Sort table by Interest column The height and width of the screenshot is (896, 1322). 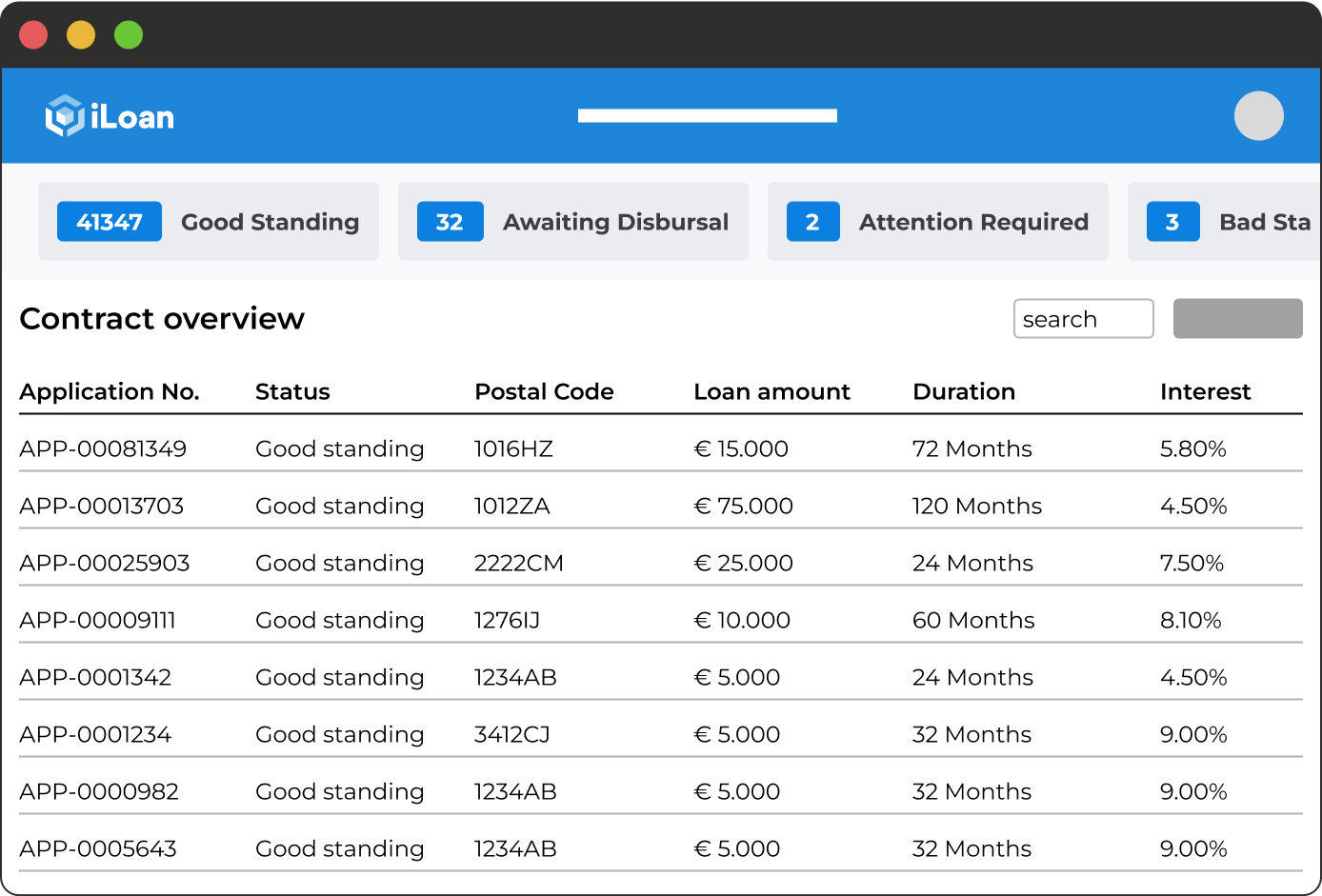pos(1206,391)
